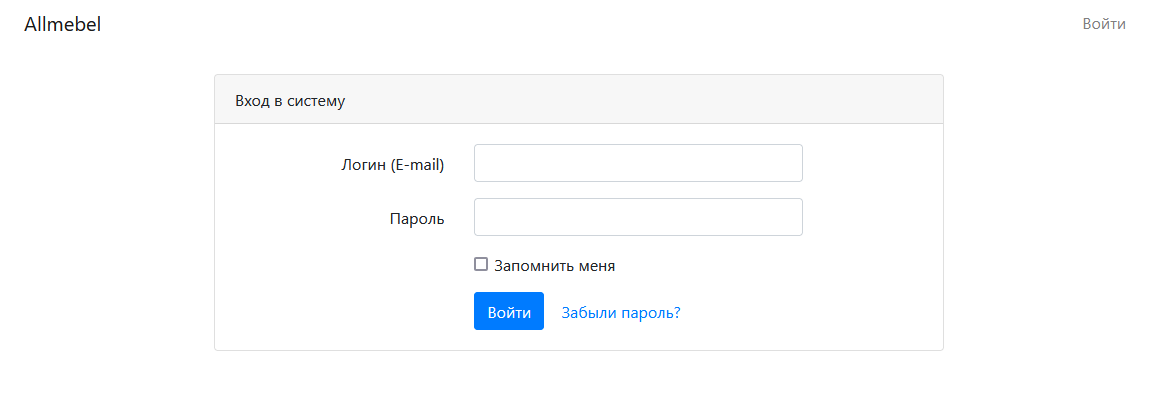Select the gray Войти link at top right
The image size is (1152, 395).
(1104, 24)
